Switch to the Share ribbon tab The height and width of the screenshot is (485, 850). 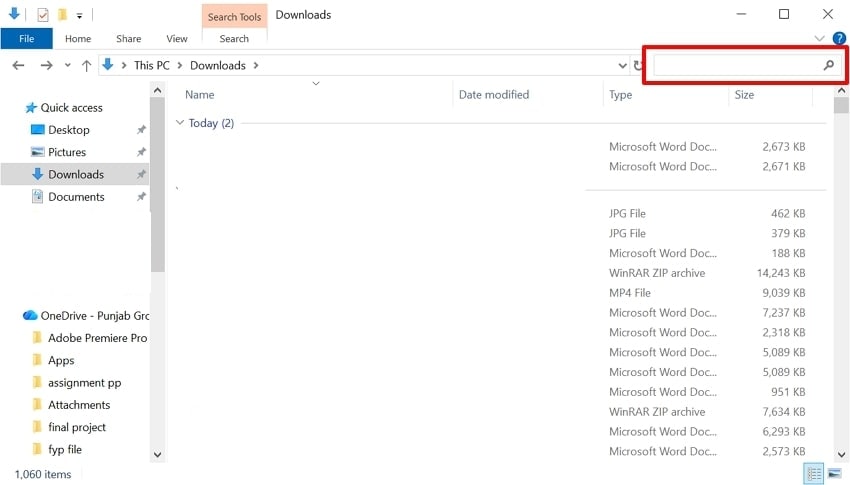(x=128, y=38)
